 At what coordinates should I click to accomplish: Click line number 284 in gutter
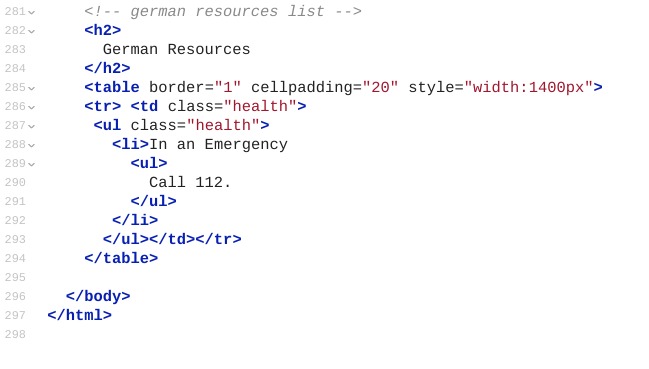[15, 68]
